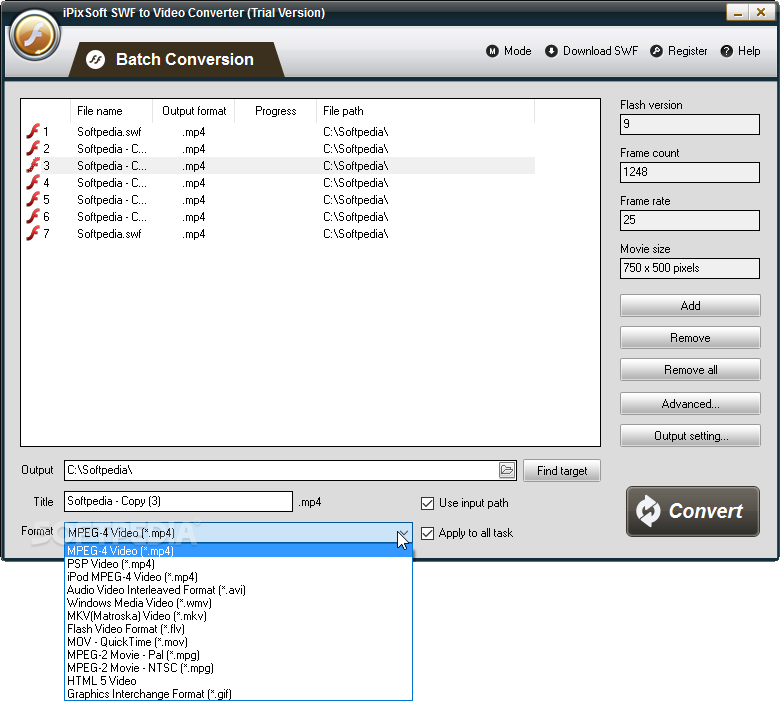The width and height of the screenshot is (780, 701).
Task: Collapse the Format dropdown arrow
Action: click(x=403, y=533)
